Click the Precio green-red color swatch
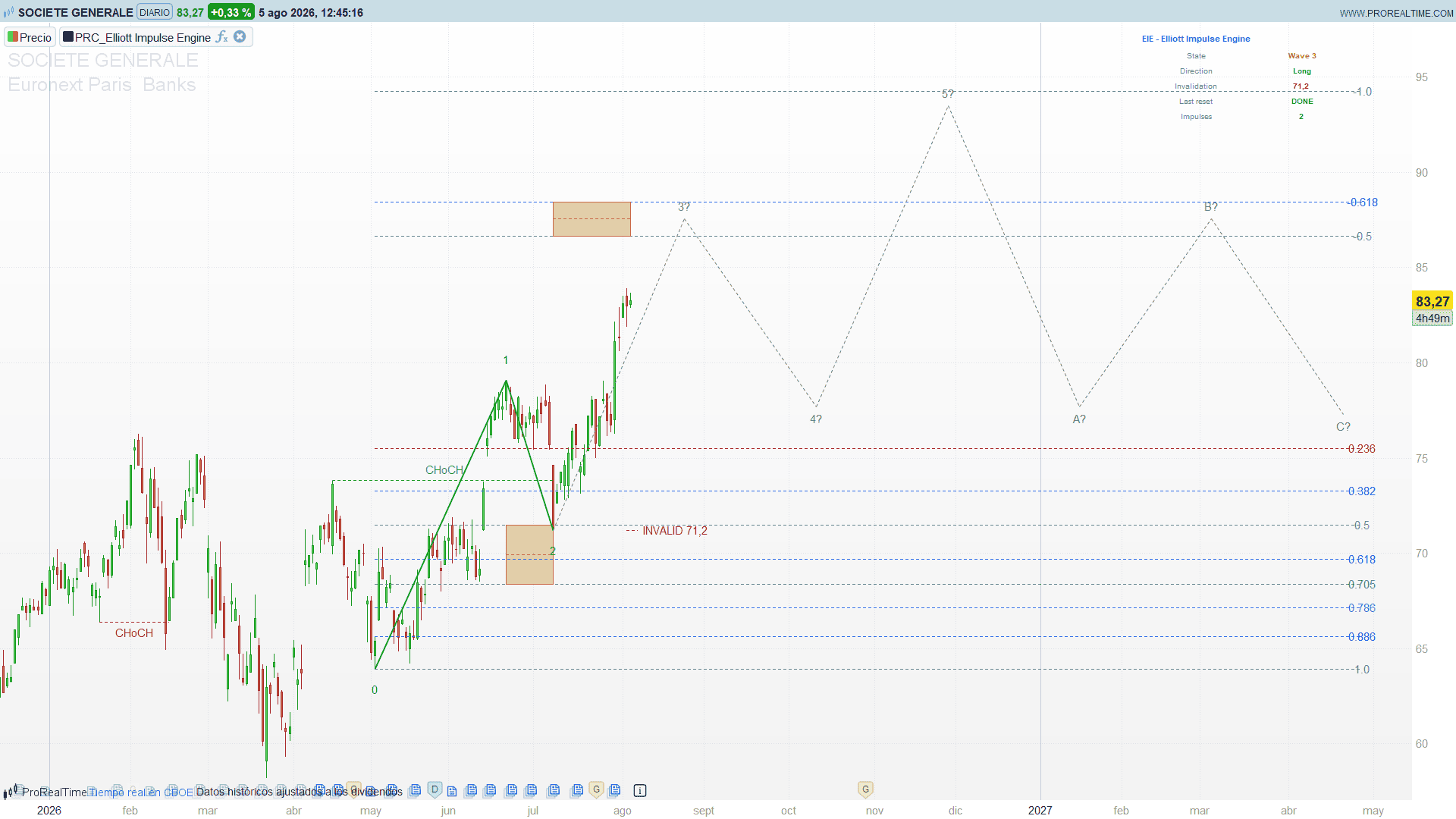Image resolution: width=1456 pixels, height=819 pixels. pyautogui.click(x=13, y=36)
